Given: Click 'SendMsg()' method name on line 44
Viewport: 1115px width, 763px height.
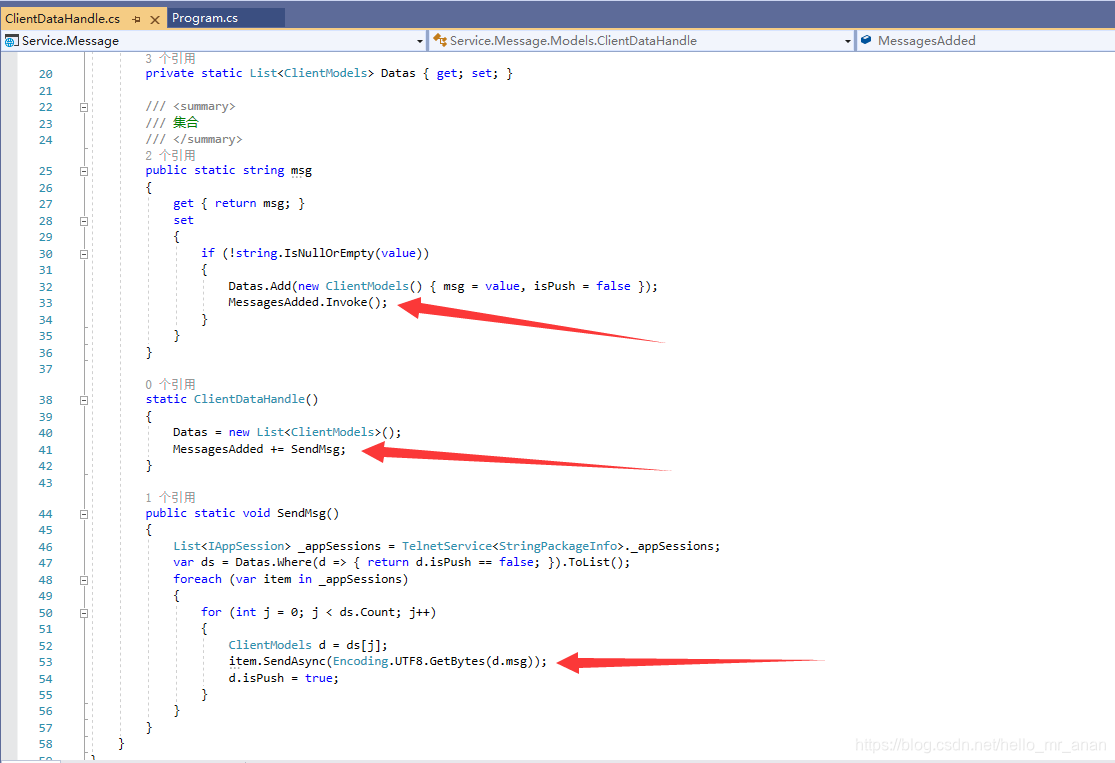Looking at the screenshot, I should [308, 513].
